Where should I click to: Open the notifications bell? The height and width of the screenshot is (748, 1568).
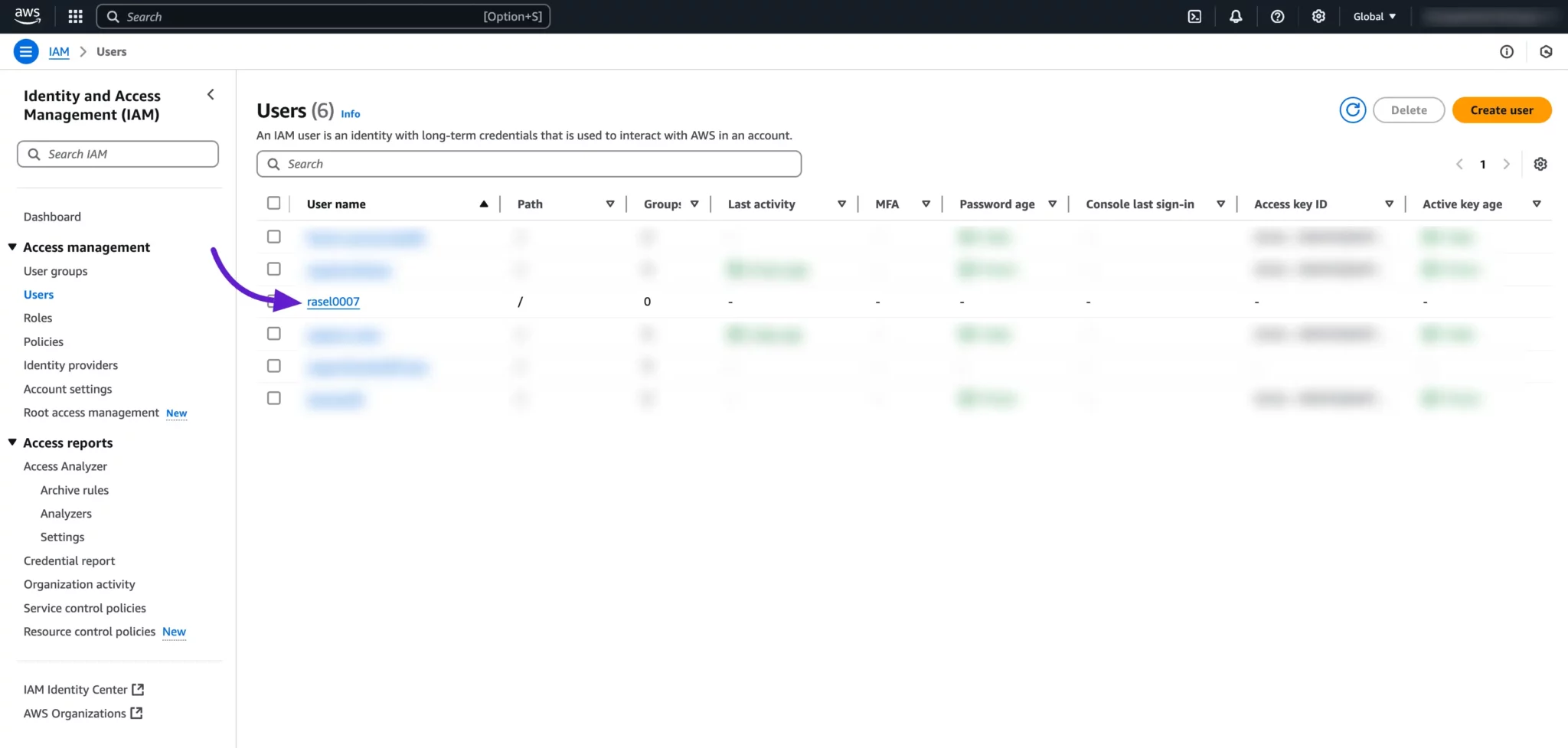(1236, 17)
